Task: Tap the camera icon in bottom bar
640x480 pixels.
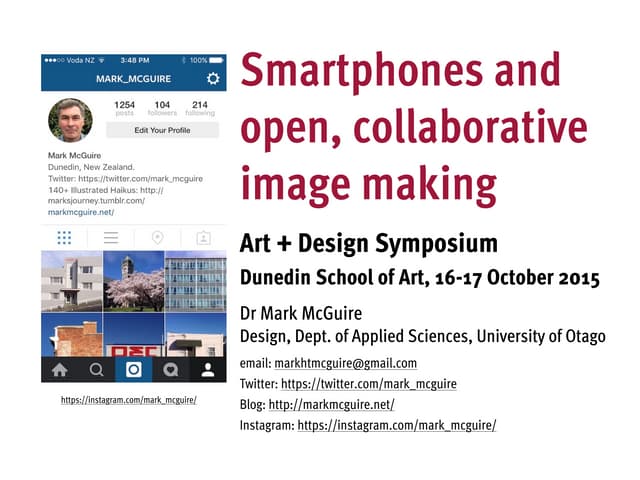Action: [134, 369]
